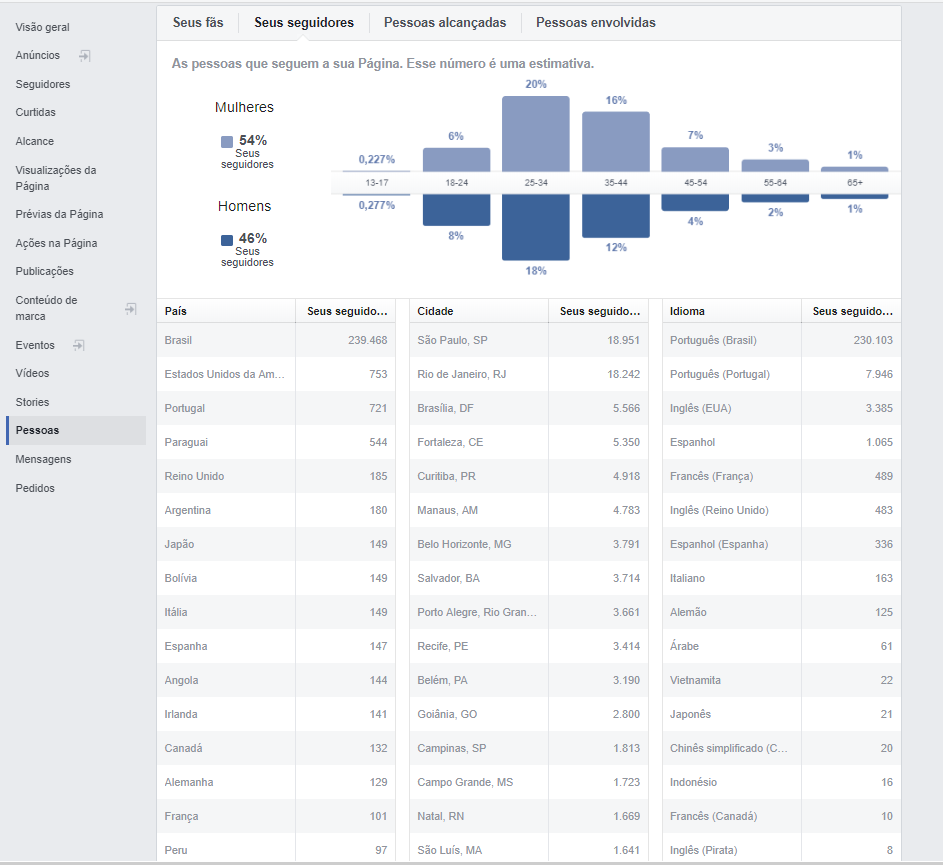Select the Seus seguidores tab
The width and height of the screenshot is (943, 865).
304,22
